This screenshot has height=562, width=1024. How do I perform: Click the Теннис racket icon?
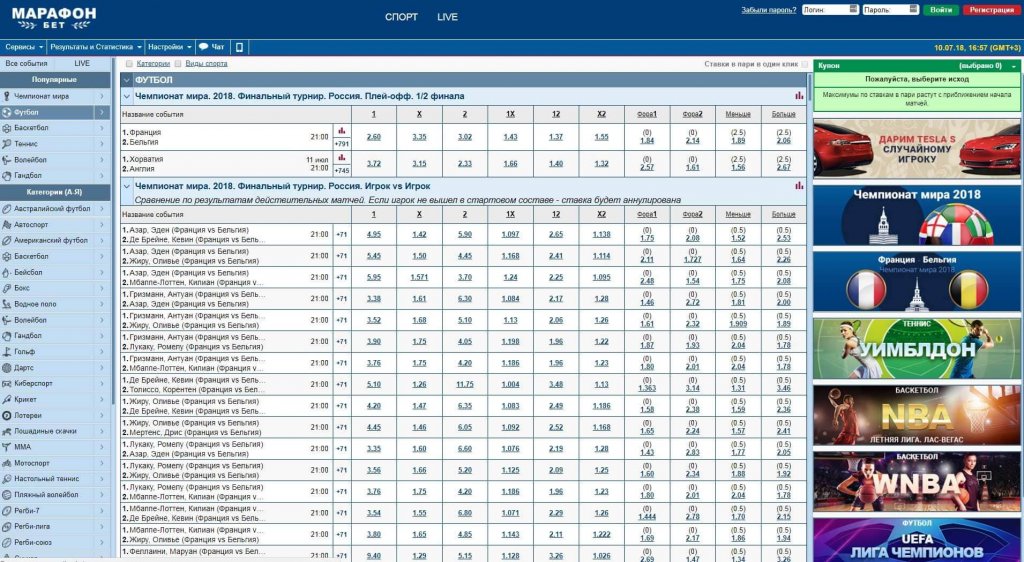7,144
